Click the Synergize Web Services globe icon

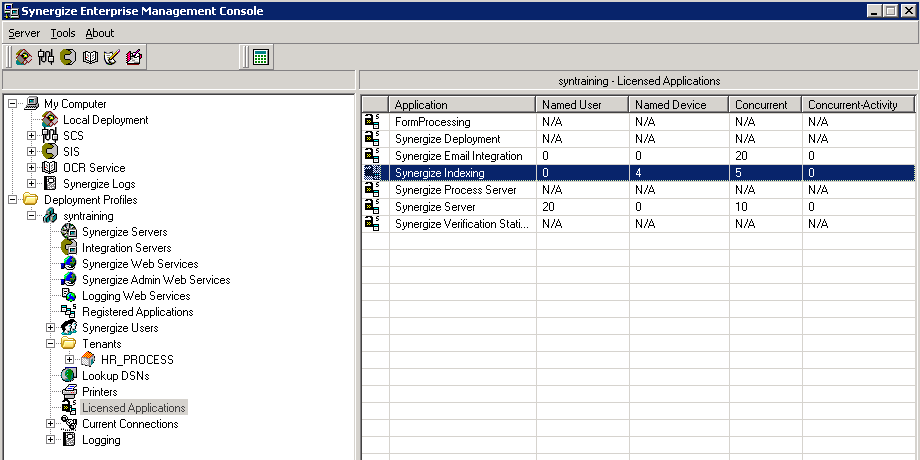tap(69, 263)
